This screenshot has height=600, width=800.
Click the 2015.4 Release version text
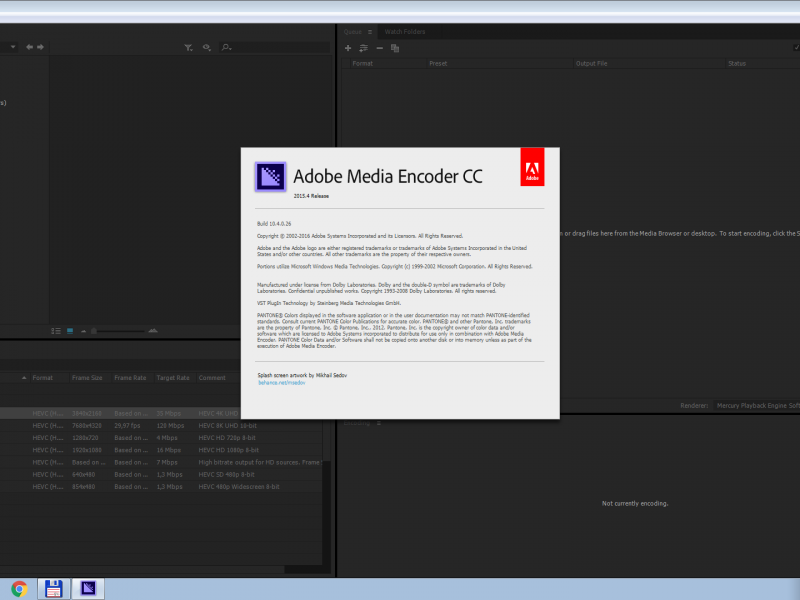click(x=311, y=196)
